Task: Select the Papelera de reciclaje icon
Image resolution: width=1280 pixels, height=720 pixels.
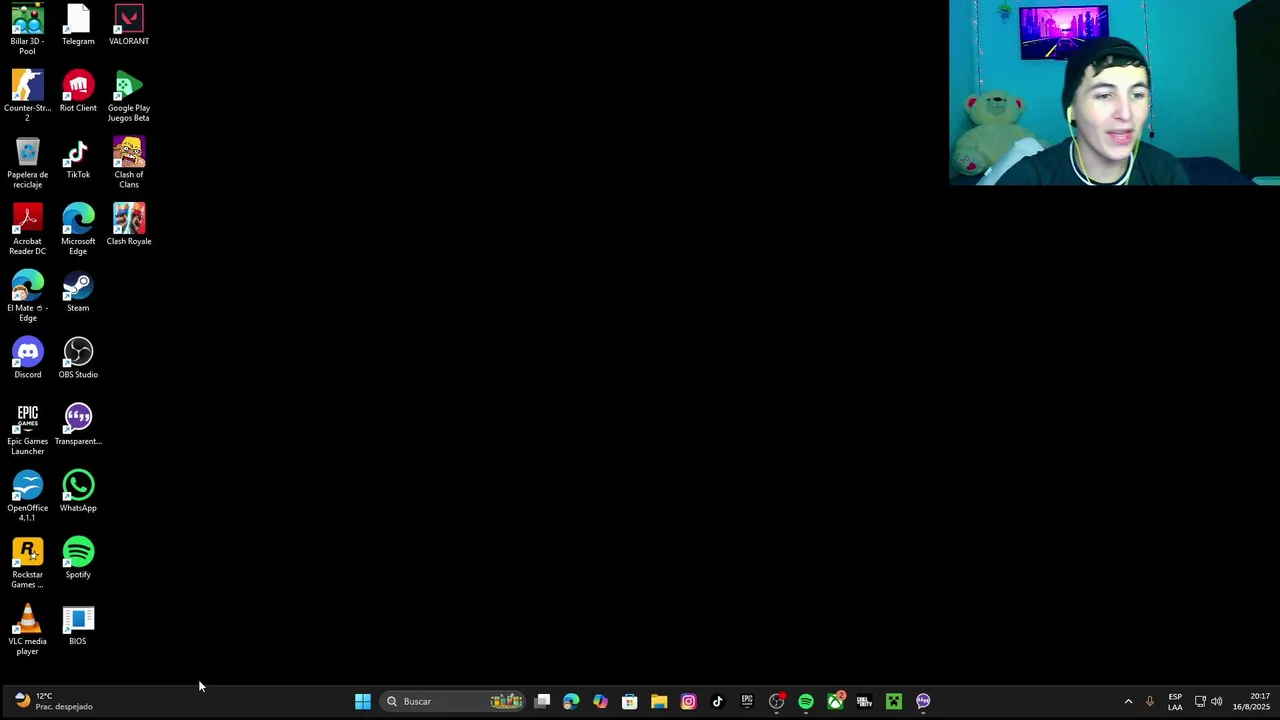Action: tap(27, 163)
